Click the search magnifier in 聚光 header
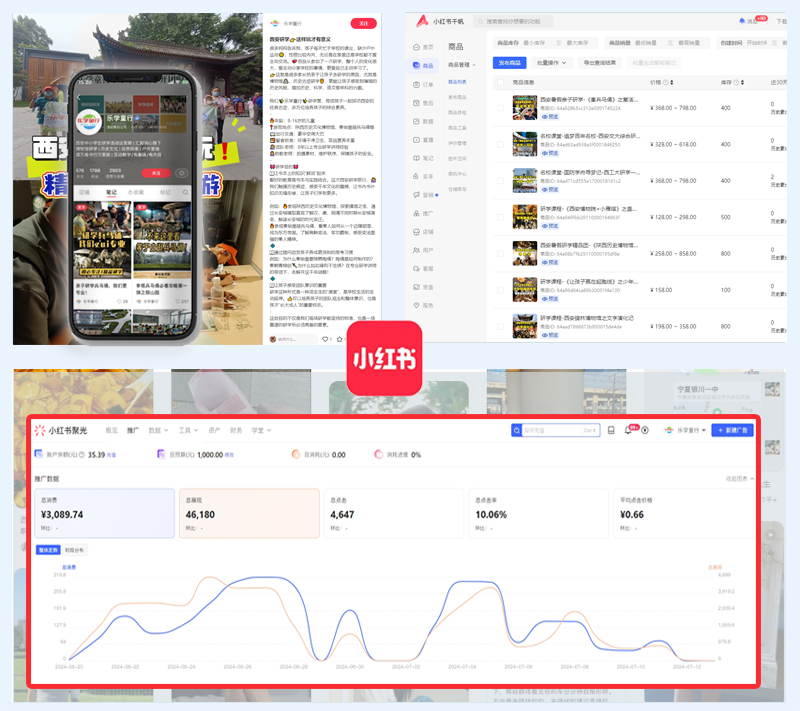 pos(516,430)
